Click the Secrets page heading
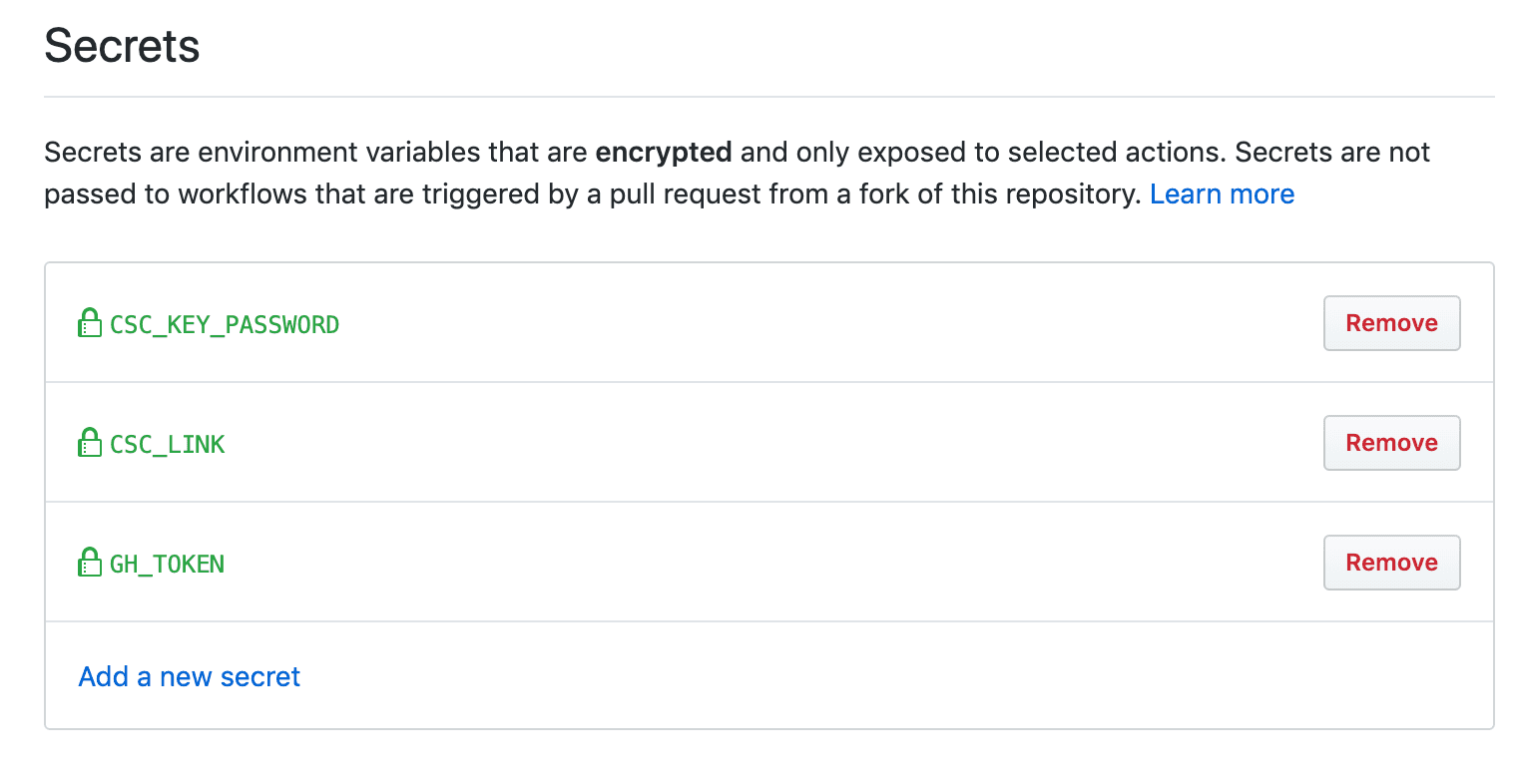This screenshot has width=1519, height=784. [122, 47]
